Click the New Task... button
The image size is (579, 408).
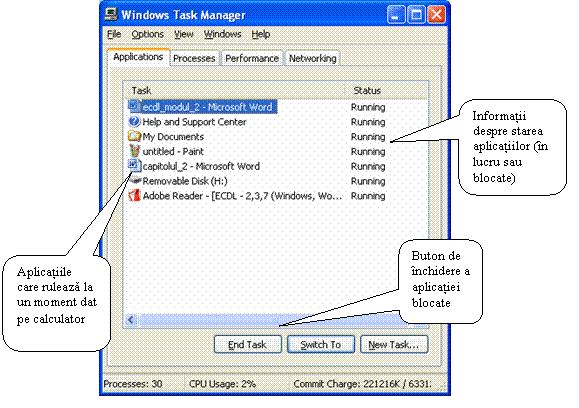(394, 344)
